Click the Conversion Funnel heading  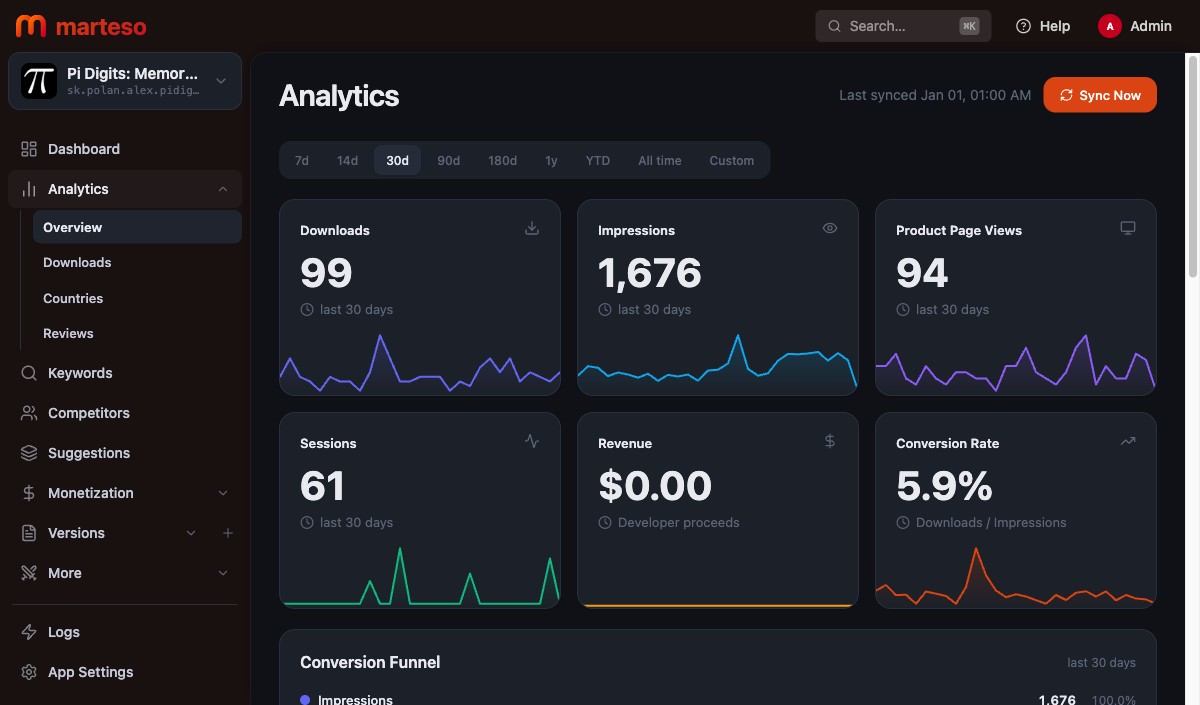pyautogui.click(x=370, y=662)
